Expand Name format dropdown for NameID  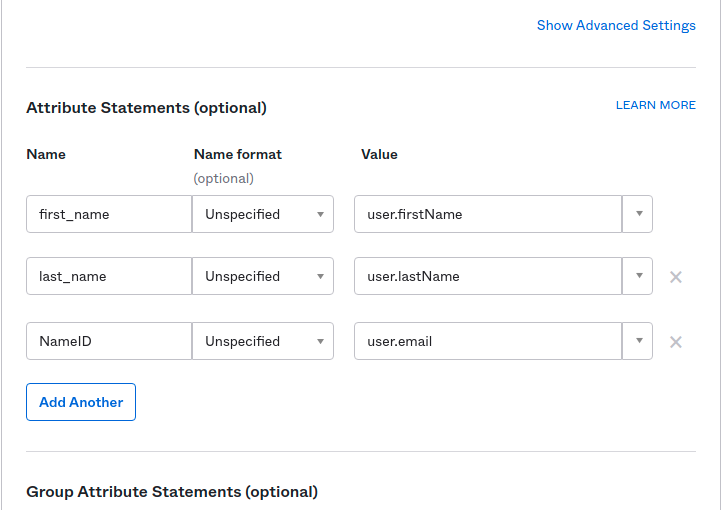click(263, 341)
